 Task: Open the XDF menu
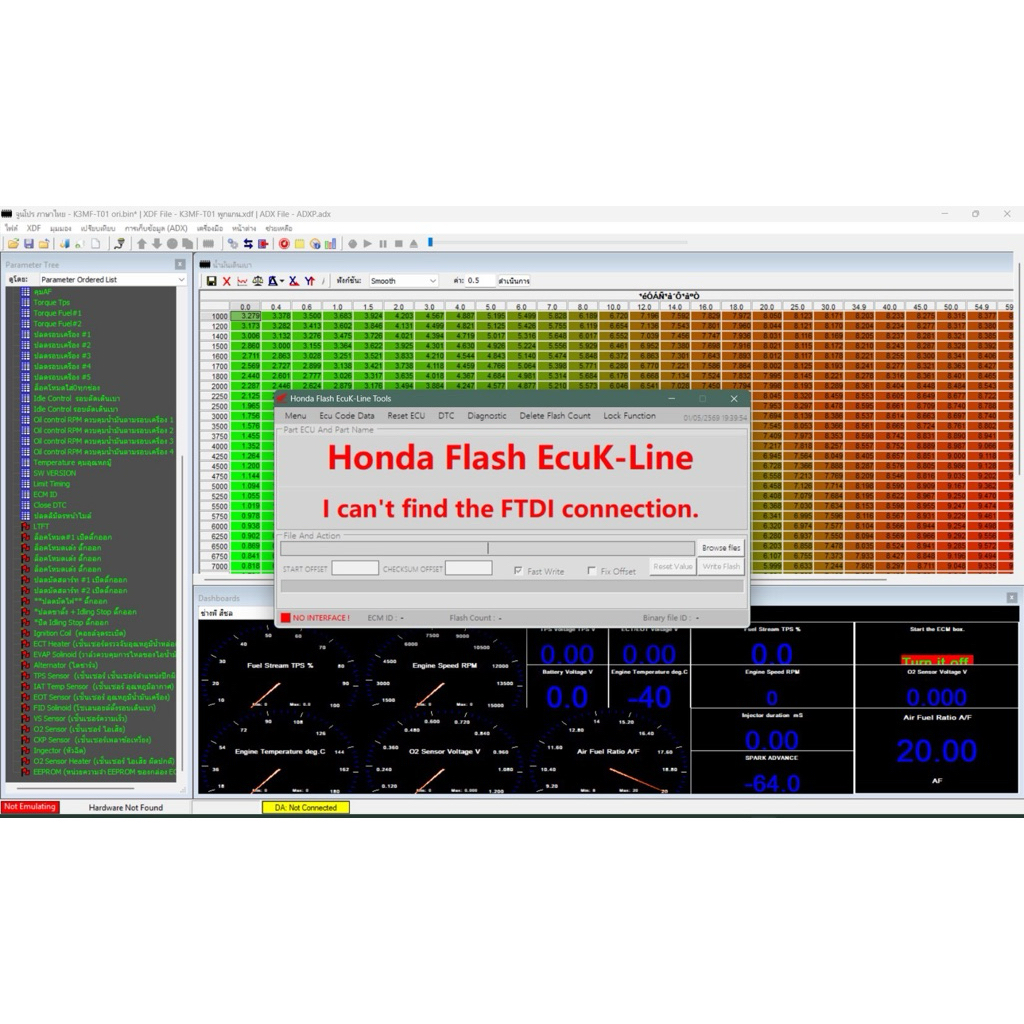(x=33, y=228)
